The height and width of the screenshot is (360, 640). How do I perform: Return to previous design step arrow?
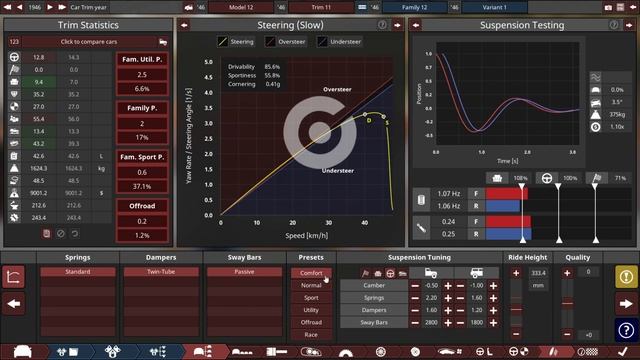(x=13, y=304)
